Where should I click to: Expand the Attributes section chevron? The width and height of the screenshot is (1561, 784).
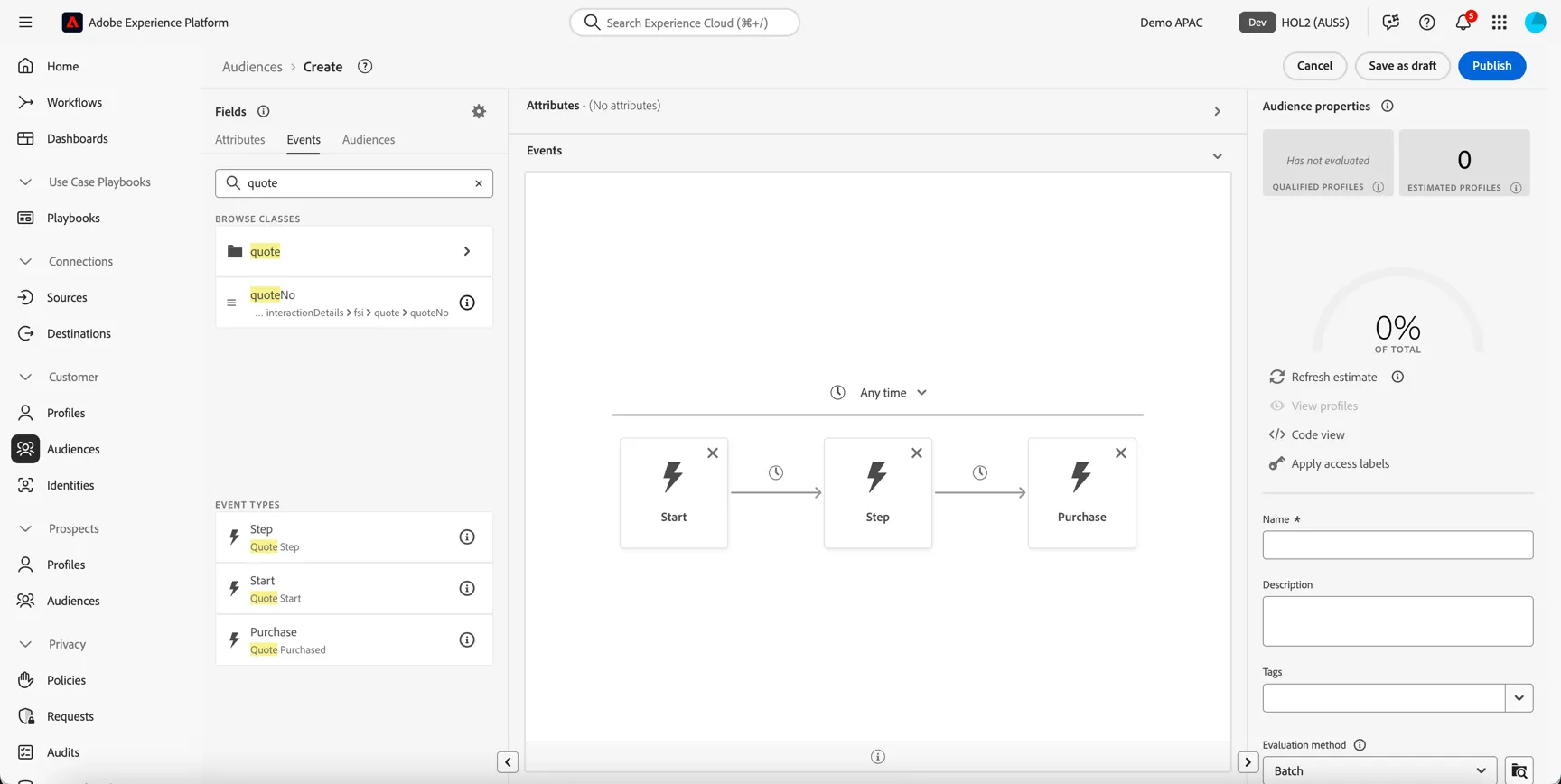point(1218,111)
